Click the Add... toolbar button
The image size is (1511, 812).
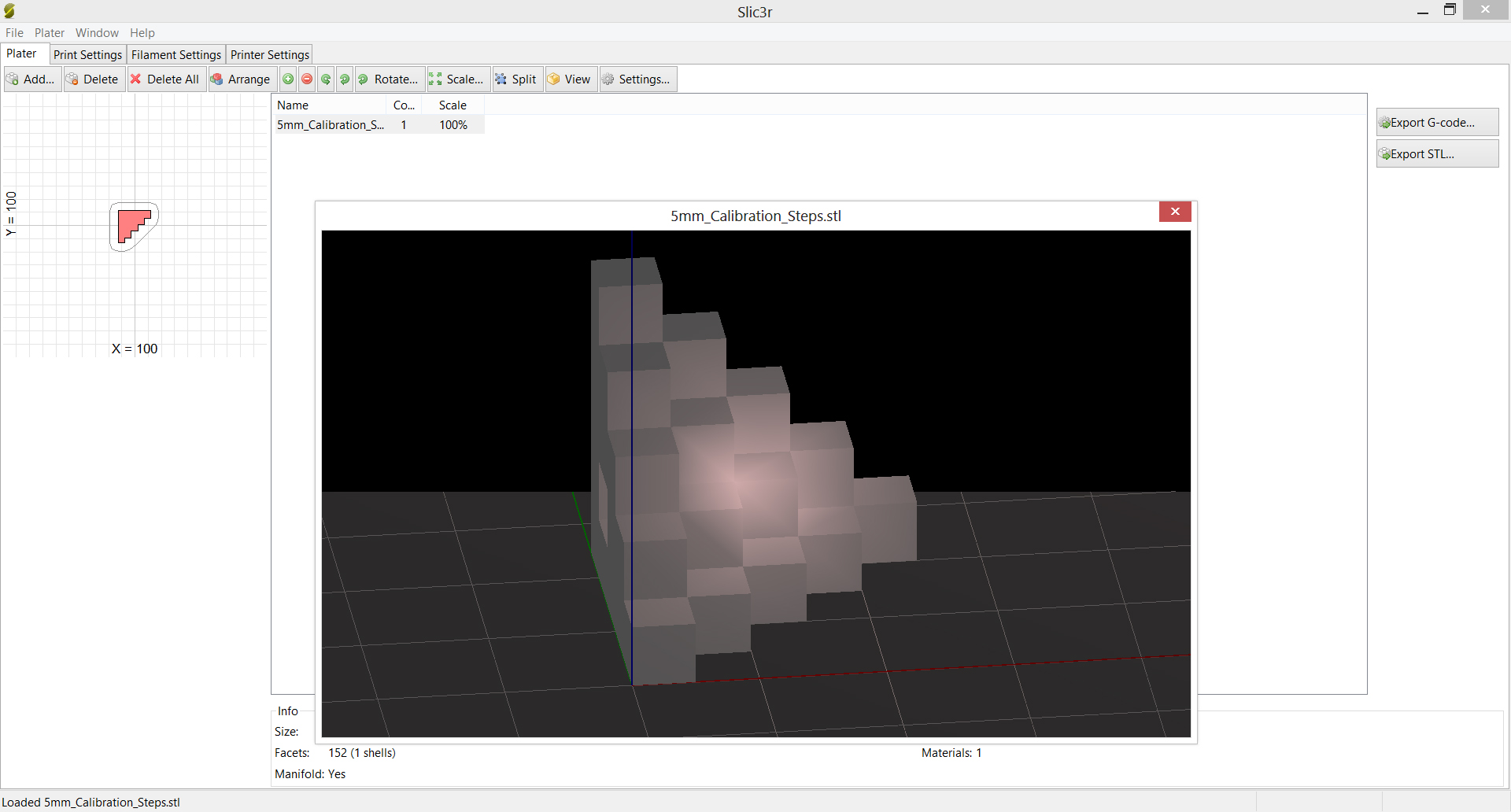coord(32,79)
